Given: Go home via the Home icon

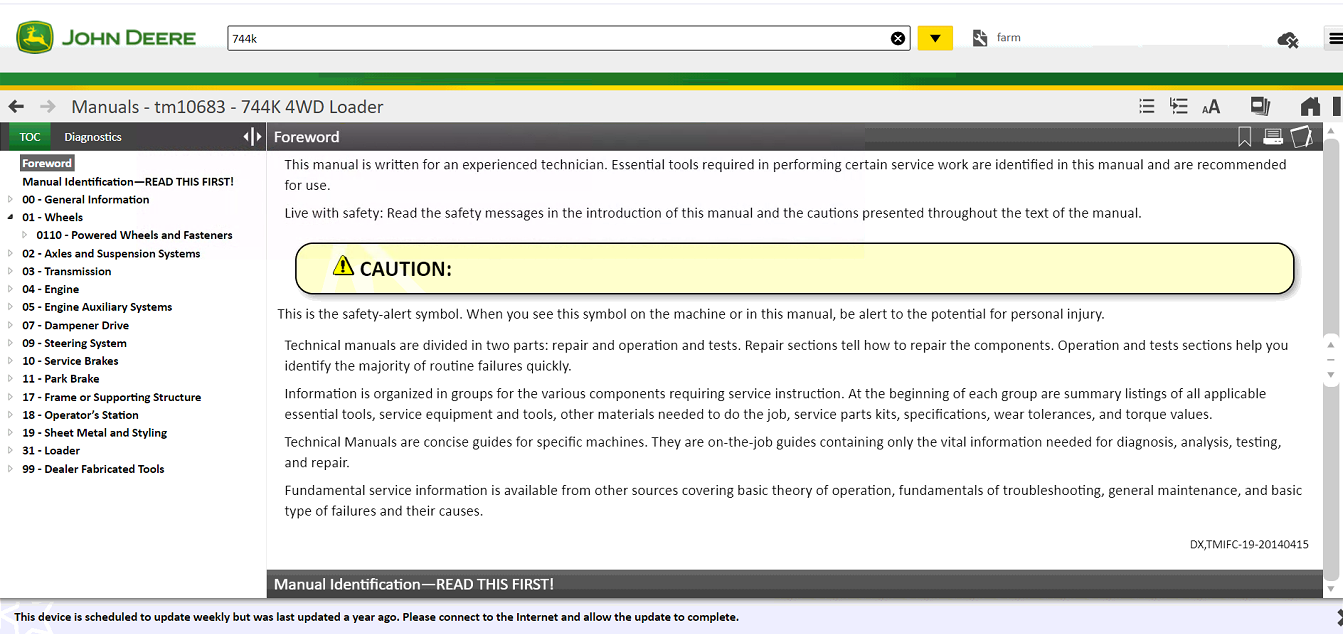Looking at the screenshot, I should tap(1310, 106).
